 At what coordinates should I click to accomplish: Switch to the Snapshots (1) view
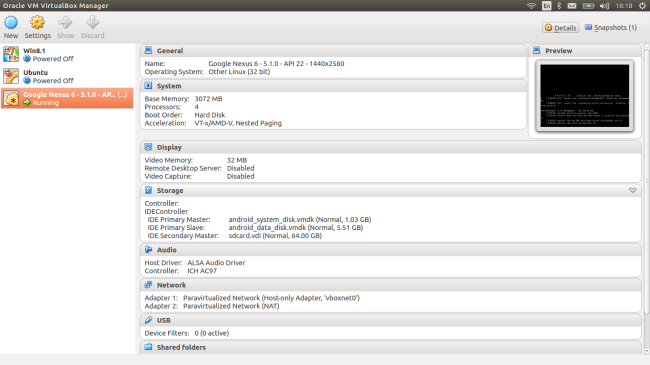[x=611, y=28]
